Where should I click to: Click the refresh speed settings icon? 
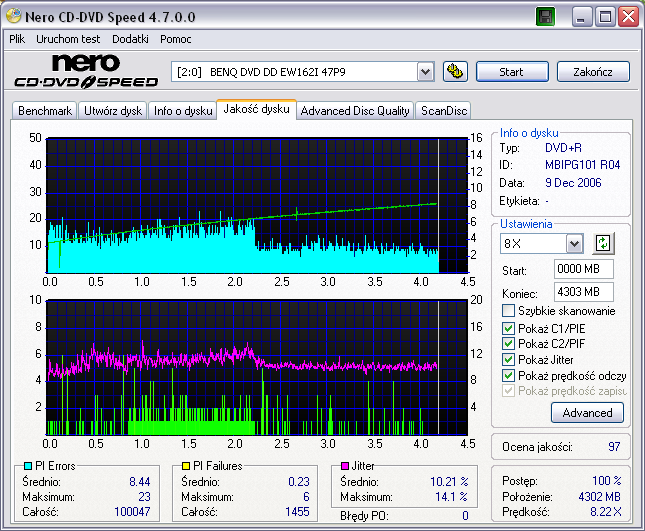603,243
